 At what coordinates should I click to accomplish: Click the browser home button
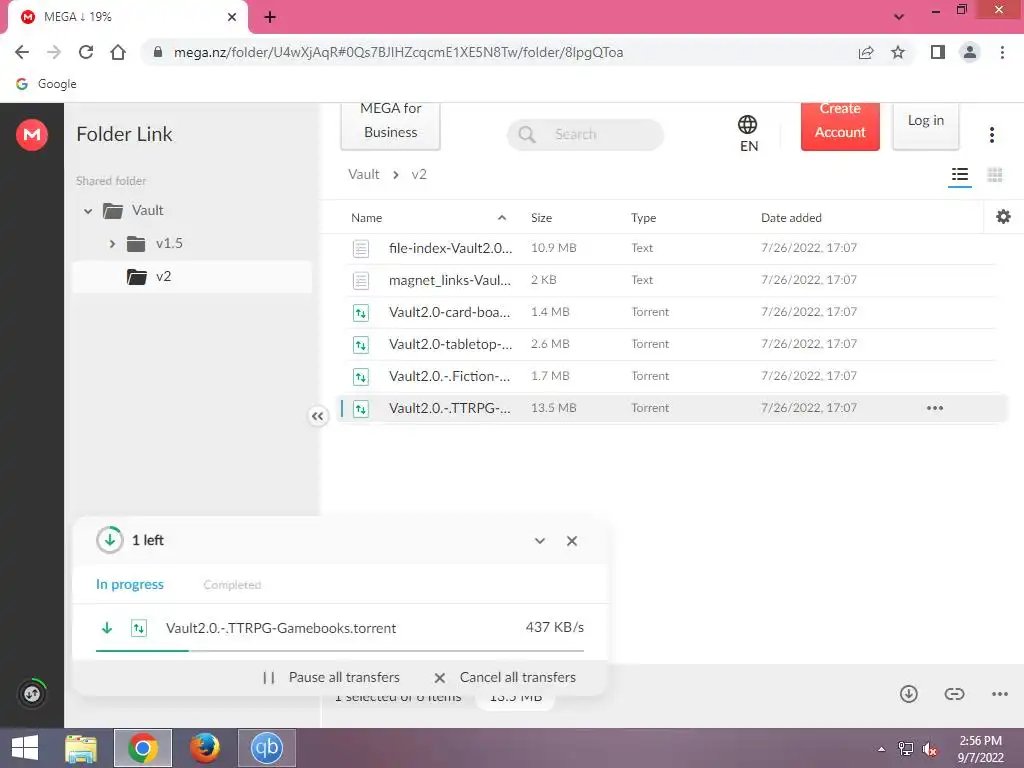(118, 52)
